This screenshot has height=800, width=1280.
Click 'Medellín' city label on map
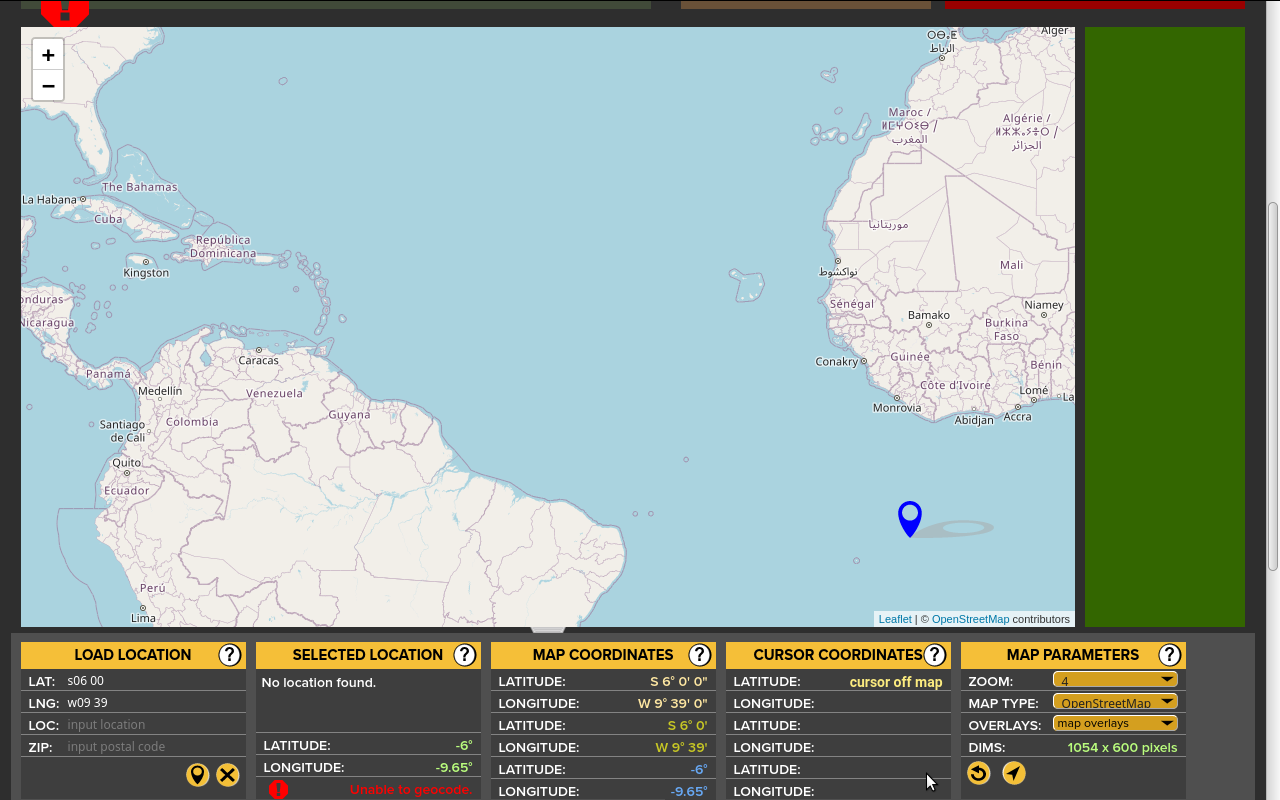tap(160, 391)
